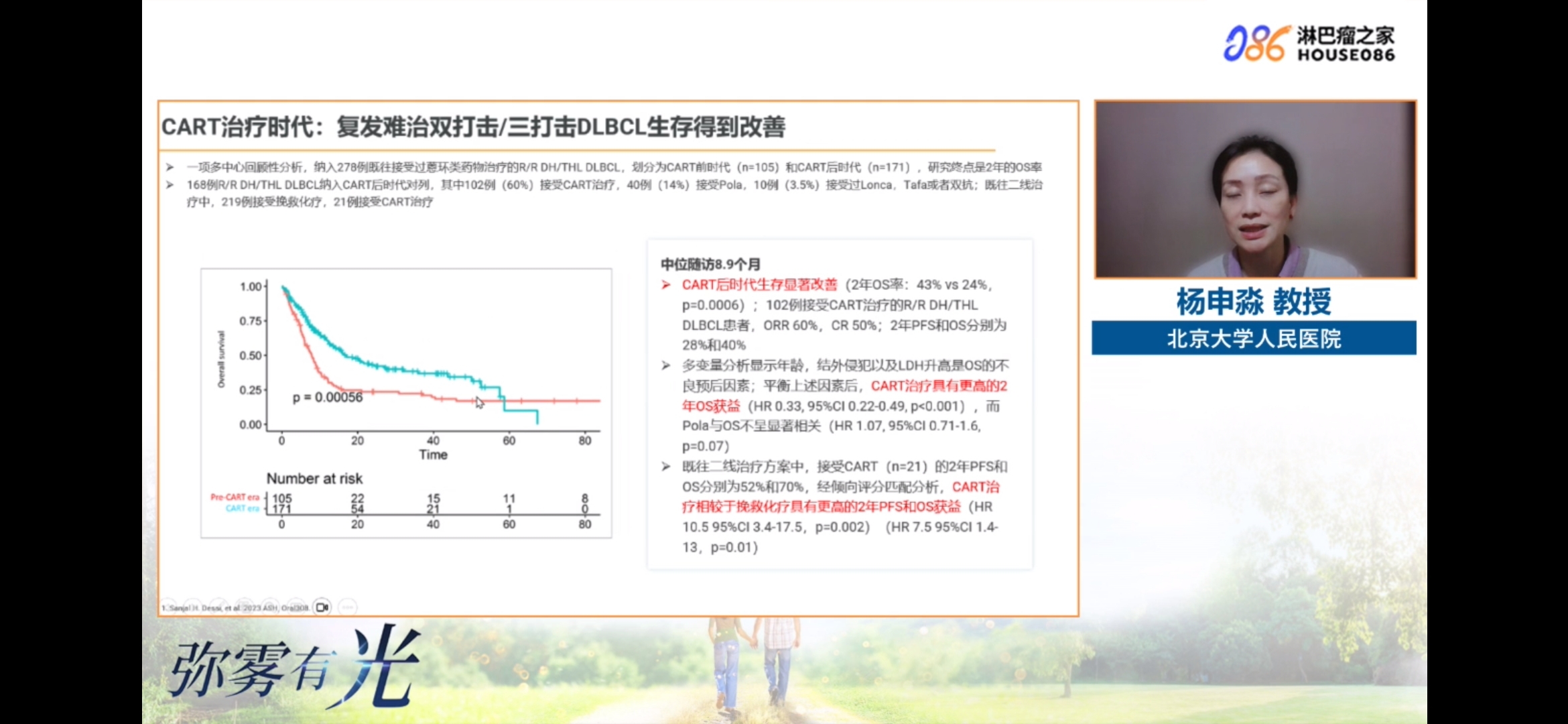Viewport: 1568px width, 724px height.
Task: Click the next slide arrow button
Action: pos(193,607)
